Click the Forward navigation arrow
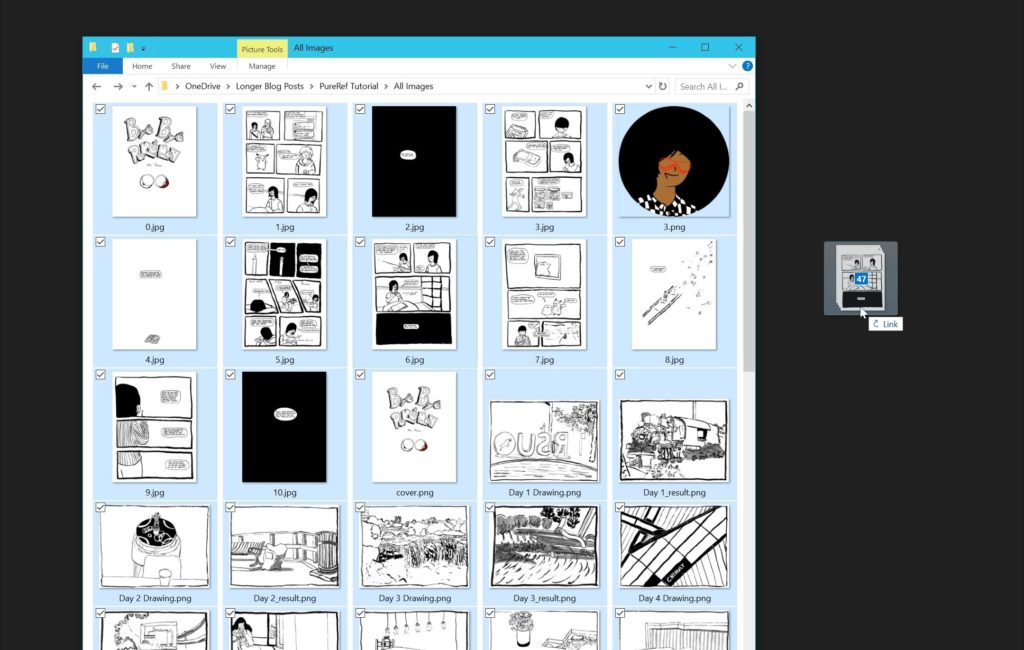This screenshot has width=1024, height=650. coord(118,86)
